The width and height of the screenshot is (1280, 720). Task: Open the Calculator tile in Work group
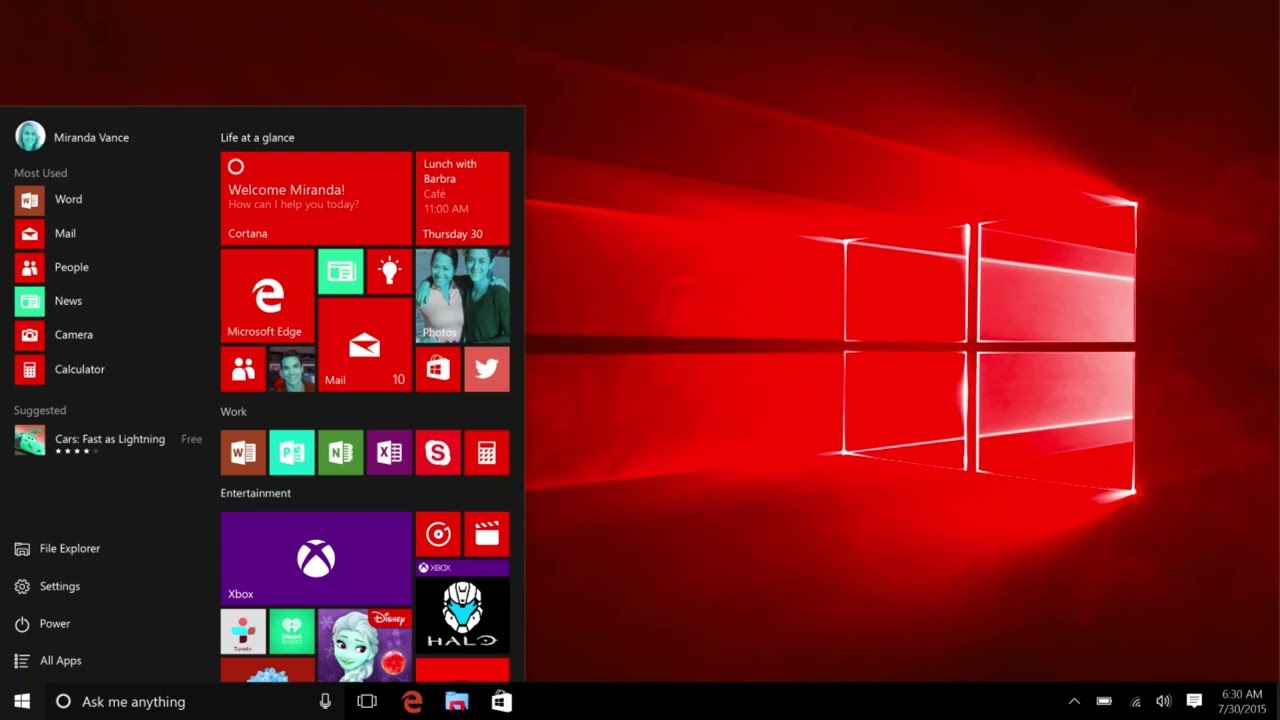[487, 453]
